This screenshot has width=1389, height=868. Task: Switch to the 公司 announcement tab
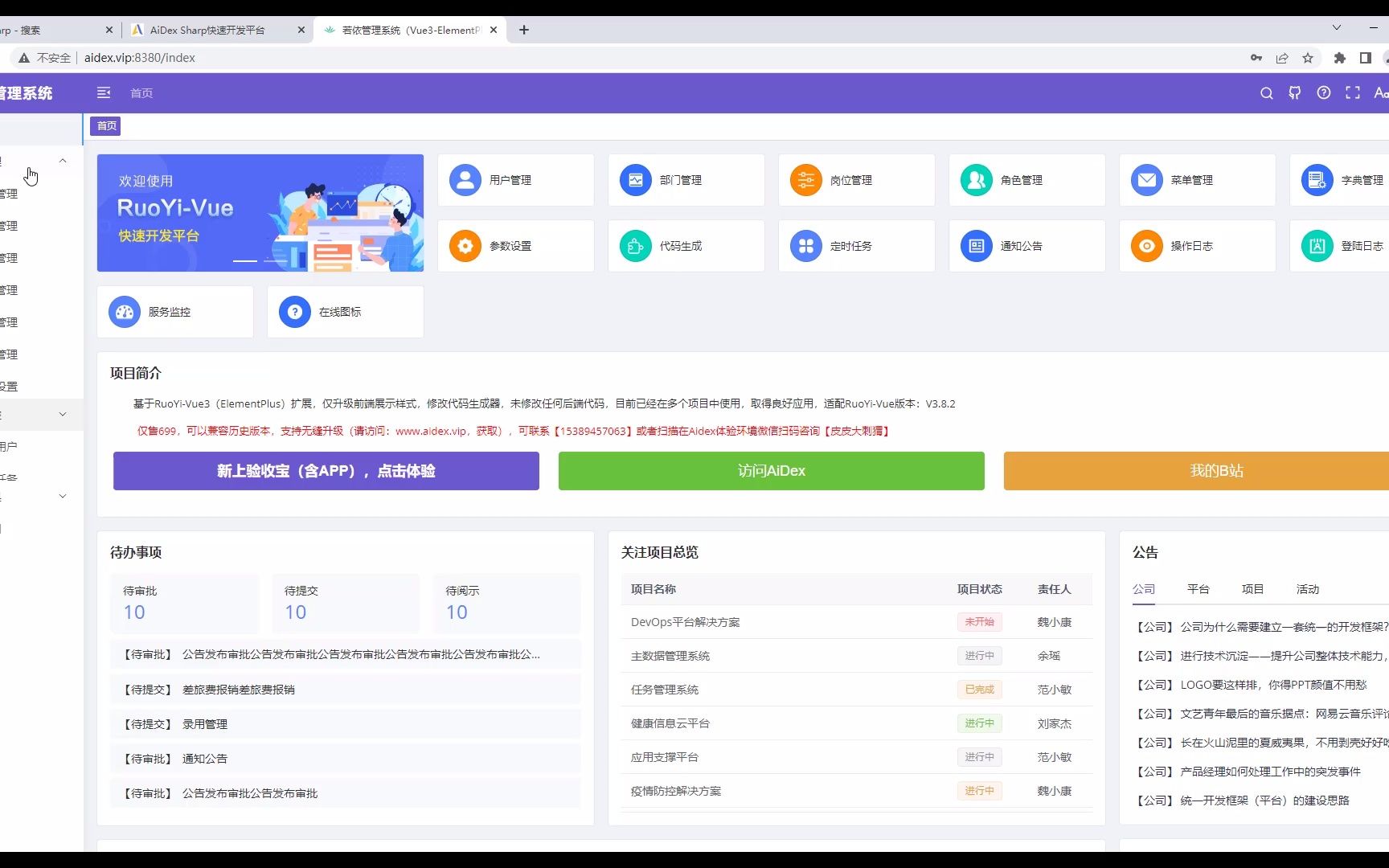click(x=1144, y=589)
